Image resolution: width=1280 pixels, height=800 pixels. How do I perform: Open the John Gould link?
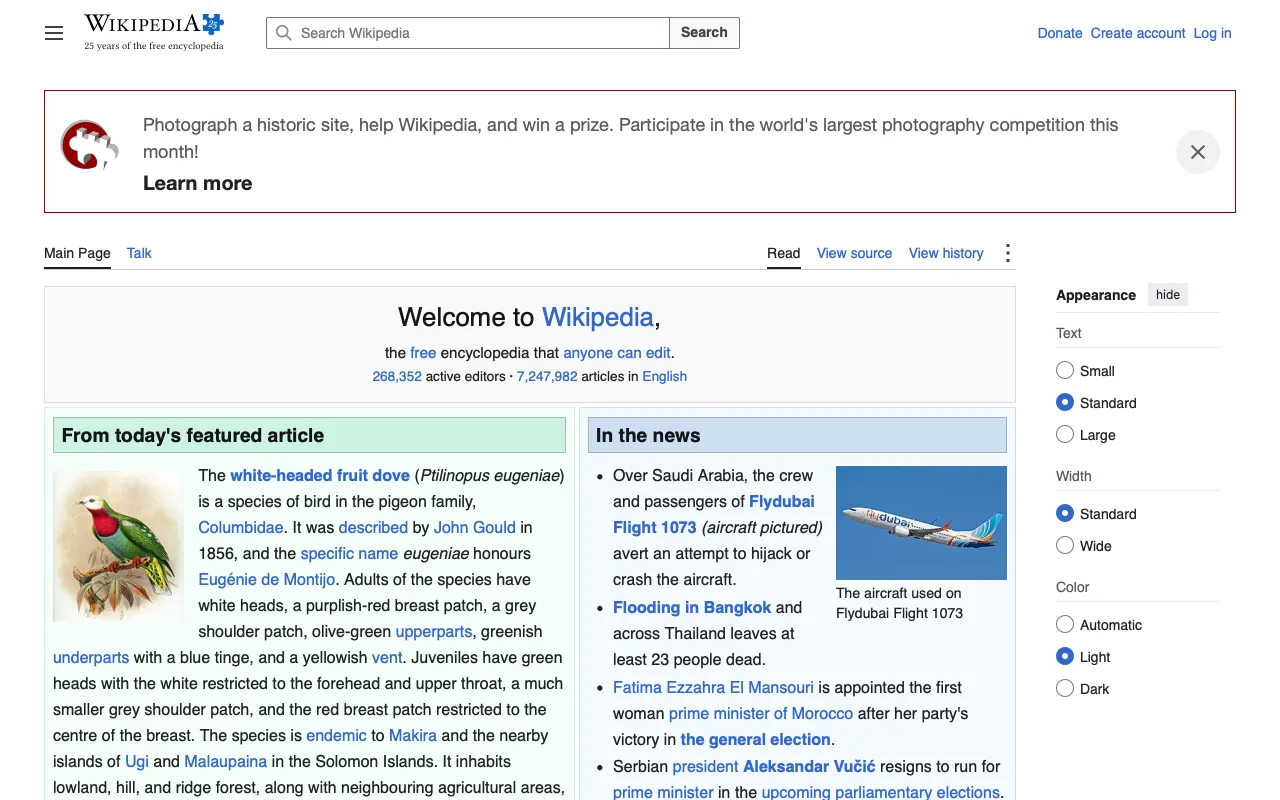[x=475, y=527]
